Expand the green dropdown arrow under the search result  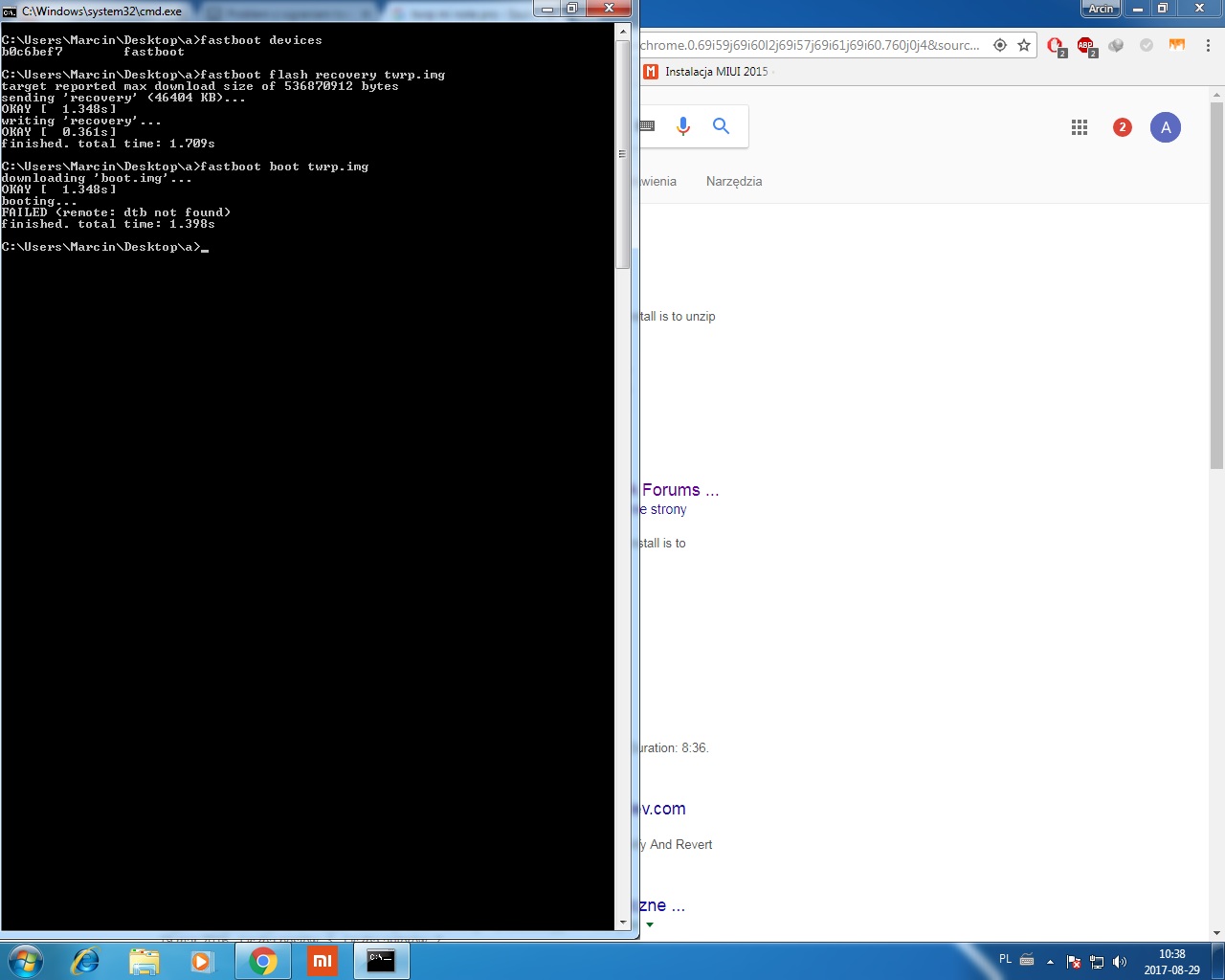coord(650,924)
